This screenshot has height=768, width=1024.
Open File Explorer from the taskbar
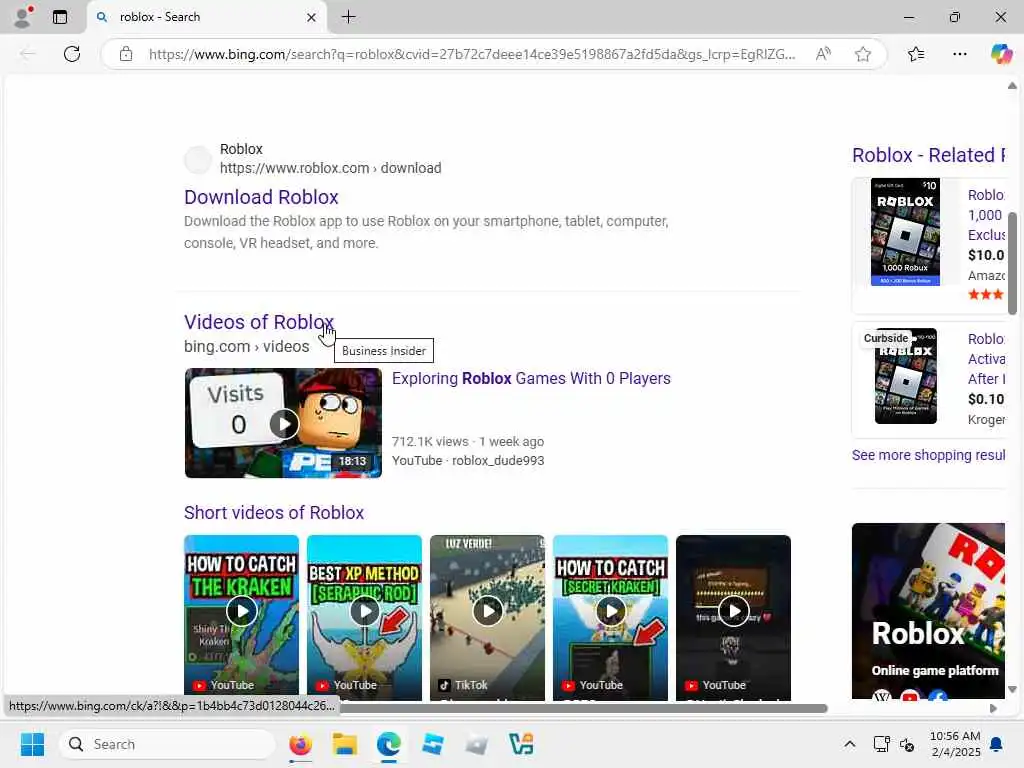pyautogui.click(x=345, y=744)
